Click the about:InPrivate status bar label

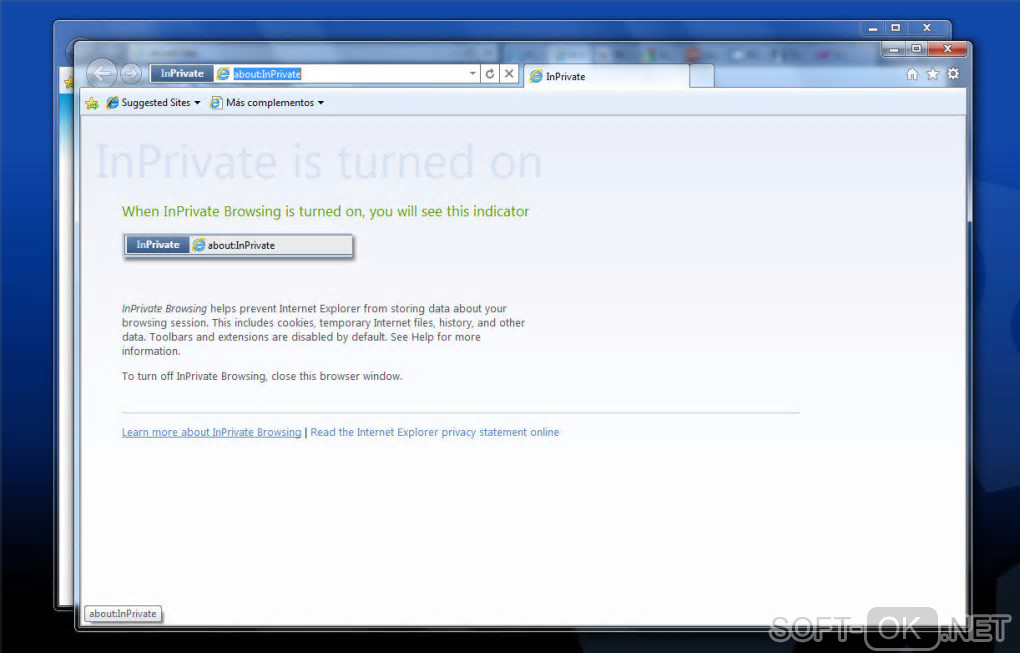point(123,613)
